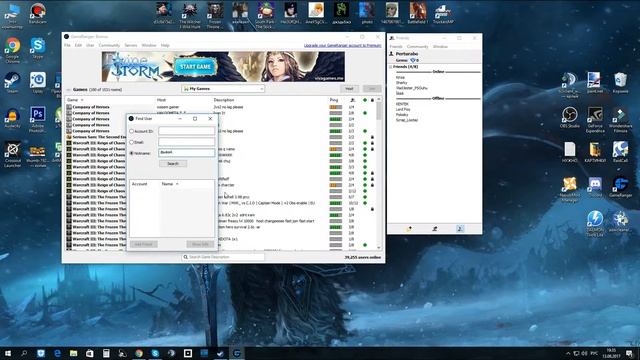This screenshot has height=360, width=640.
Task: Open the Recycle Bin on desktop
Action: [620, 83]
